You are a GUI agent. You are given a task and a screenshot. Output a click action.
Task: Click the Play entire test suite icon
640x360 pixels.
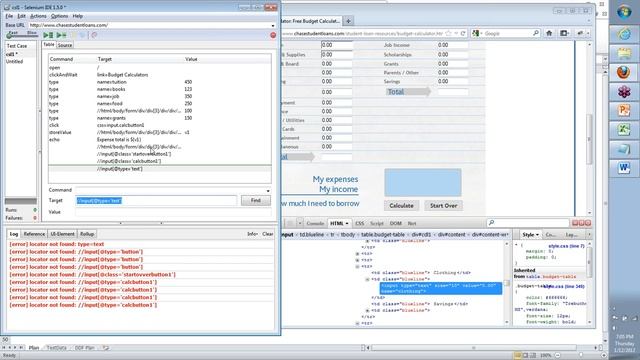tap(48, 36)
